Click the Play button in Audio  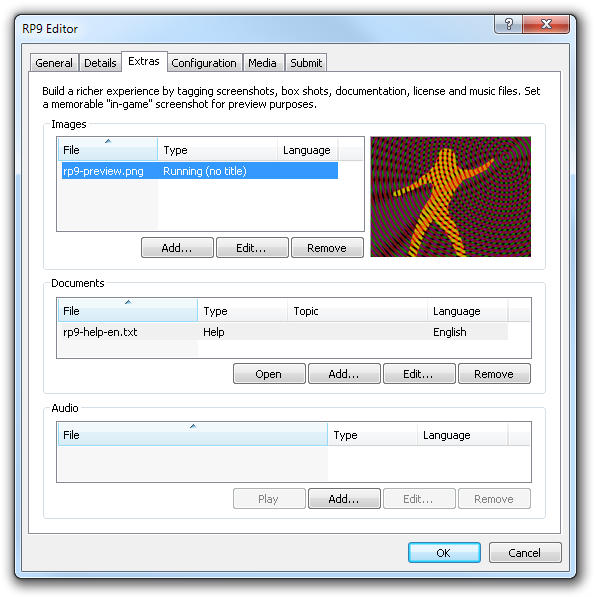point(269,499)
